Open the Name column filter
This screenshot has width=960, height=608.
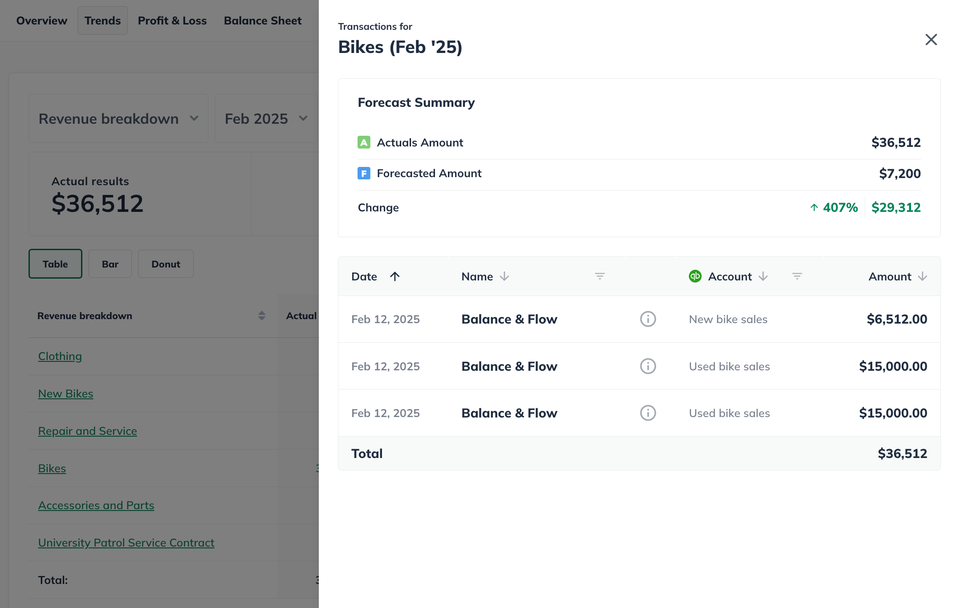600,276
